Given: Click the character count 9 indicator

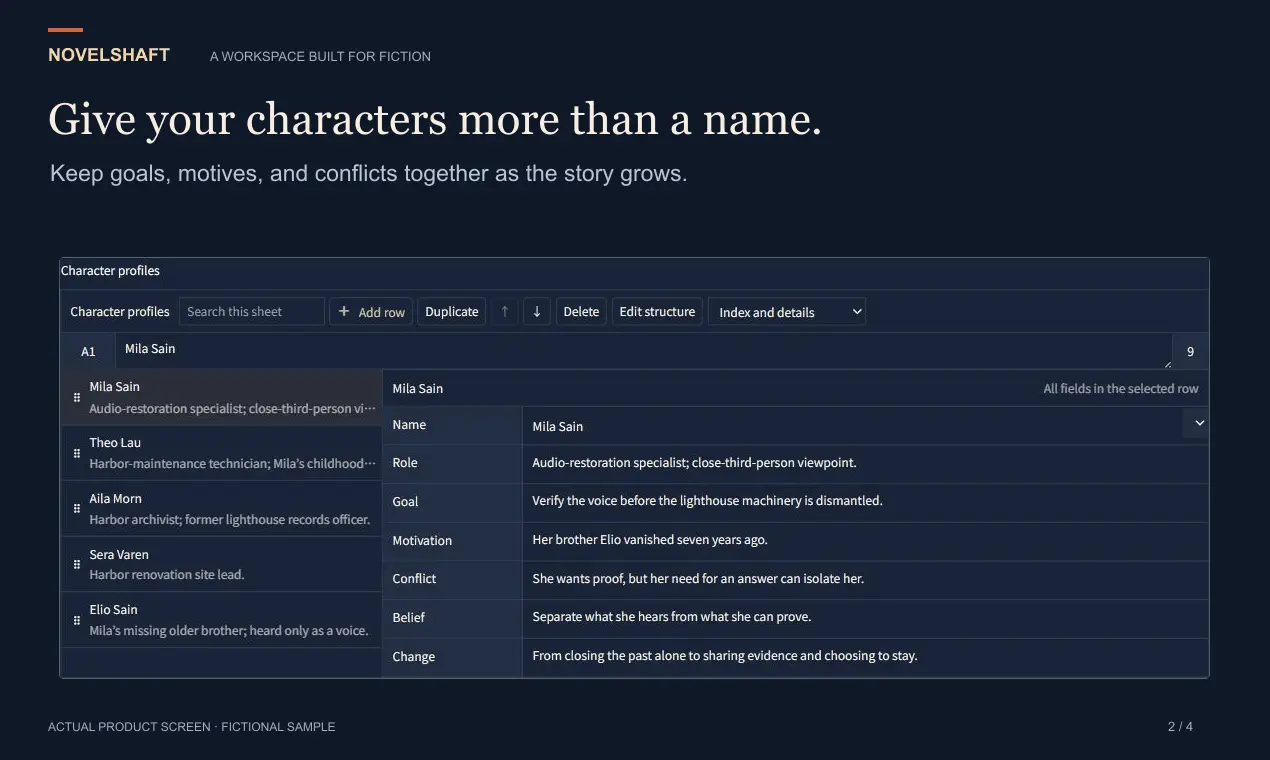Looking at the screenshot, I should click(x=1190, y=352).
